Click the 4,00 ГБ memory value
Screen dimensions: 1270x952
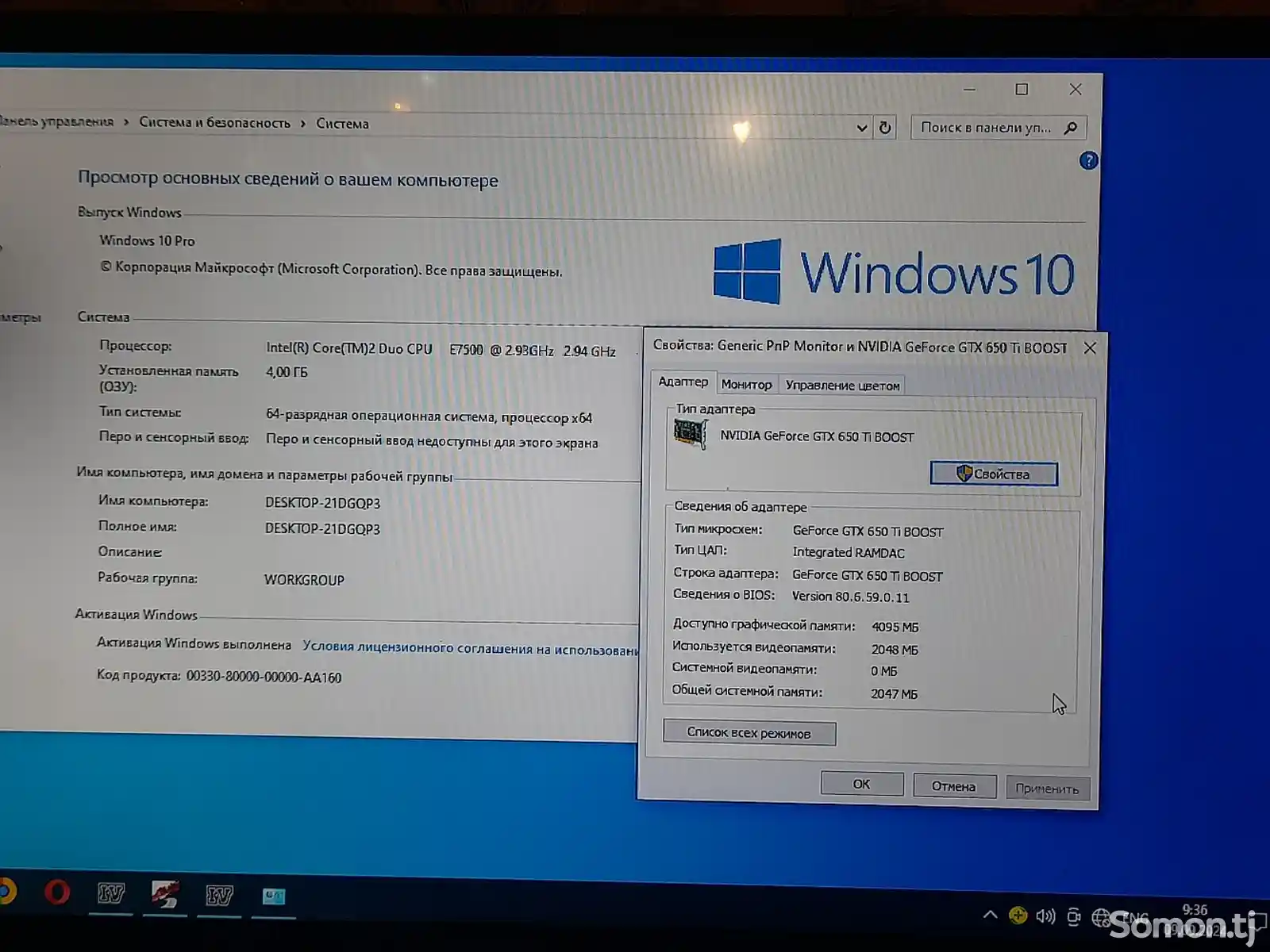point(287,371)
